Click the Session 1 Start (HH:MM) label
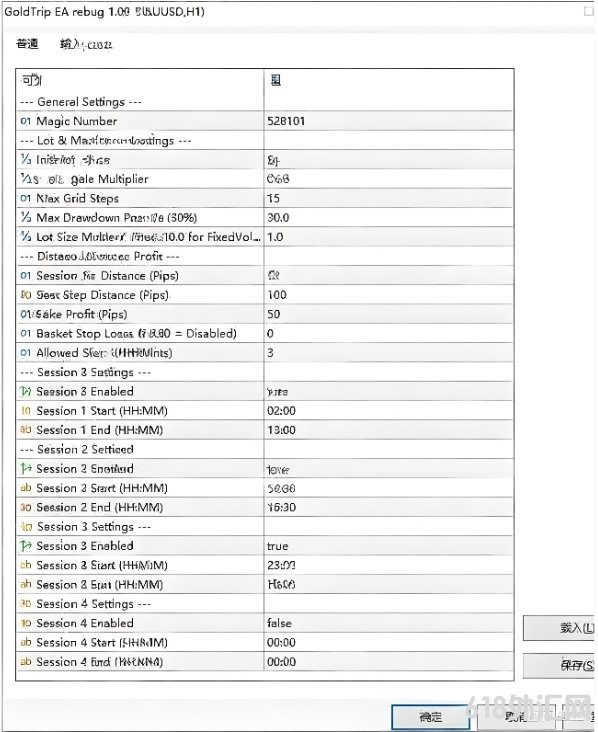Screen dimensions: 598x732 pos(102,411)
